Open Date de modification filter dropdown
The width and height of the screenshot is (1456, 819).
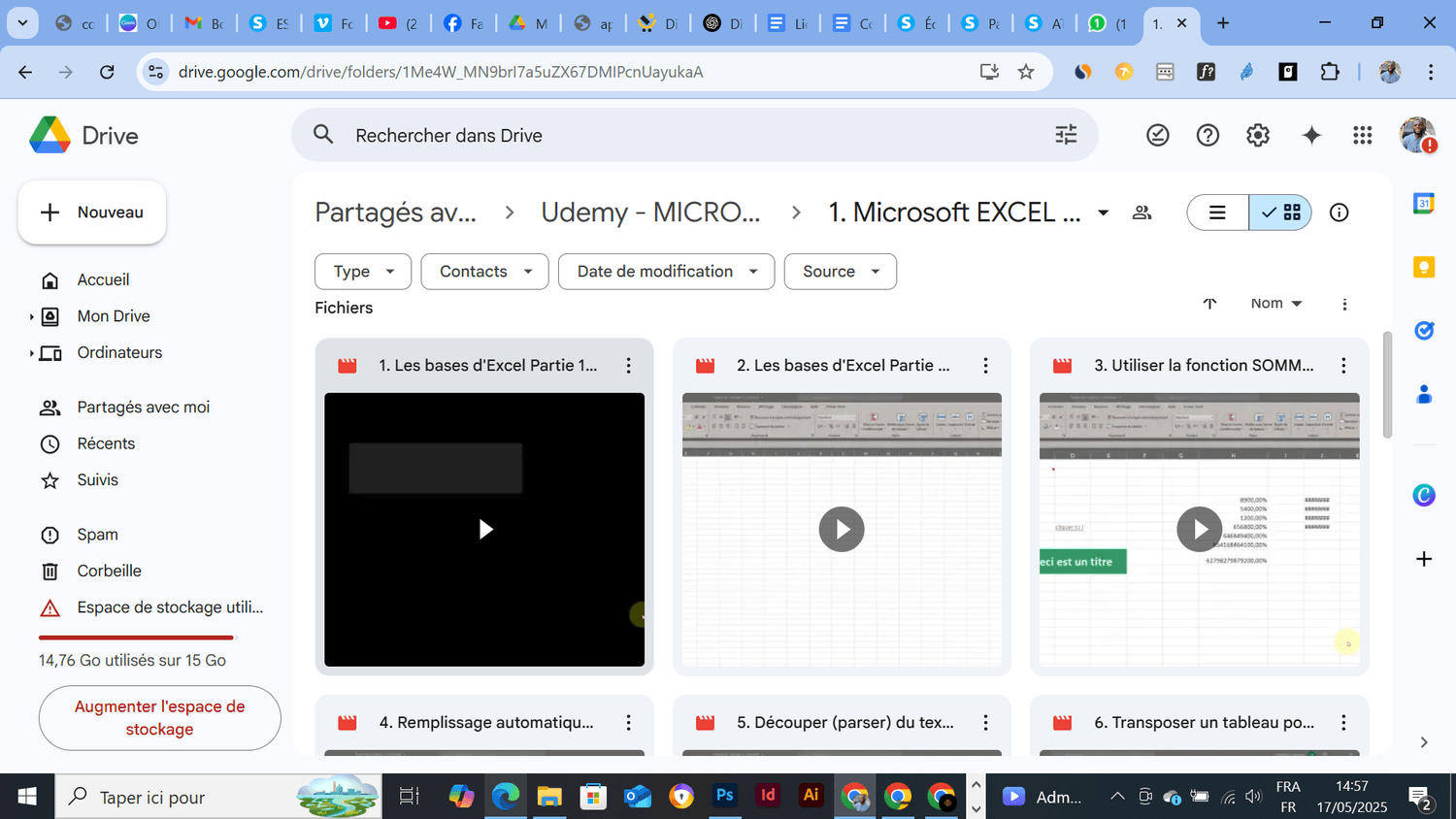click(666, 272)
